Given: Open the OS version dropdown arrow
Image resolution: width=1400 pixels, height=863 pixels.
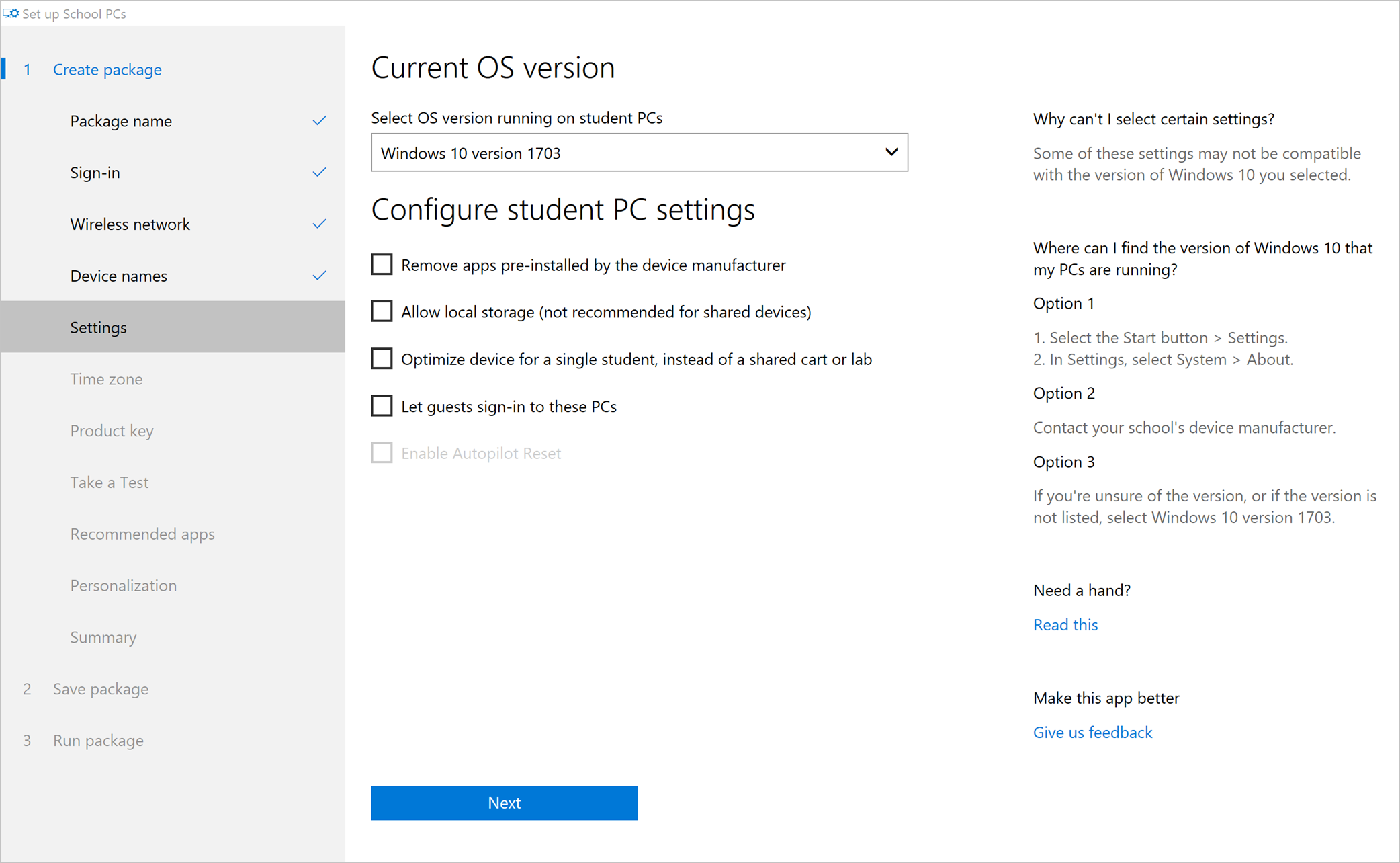Looking at the screenshot, I should [x=891, y=153].
